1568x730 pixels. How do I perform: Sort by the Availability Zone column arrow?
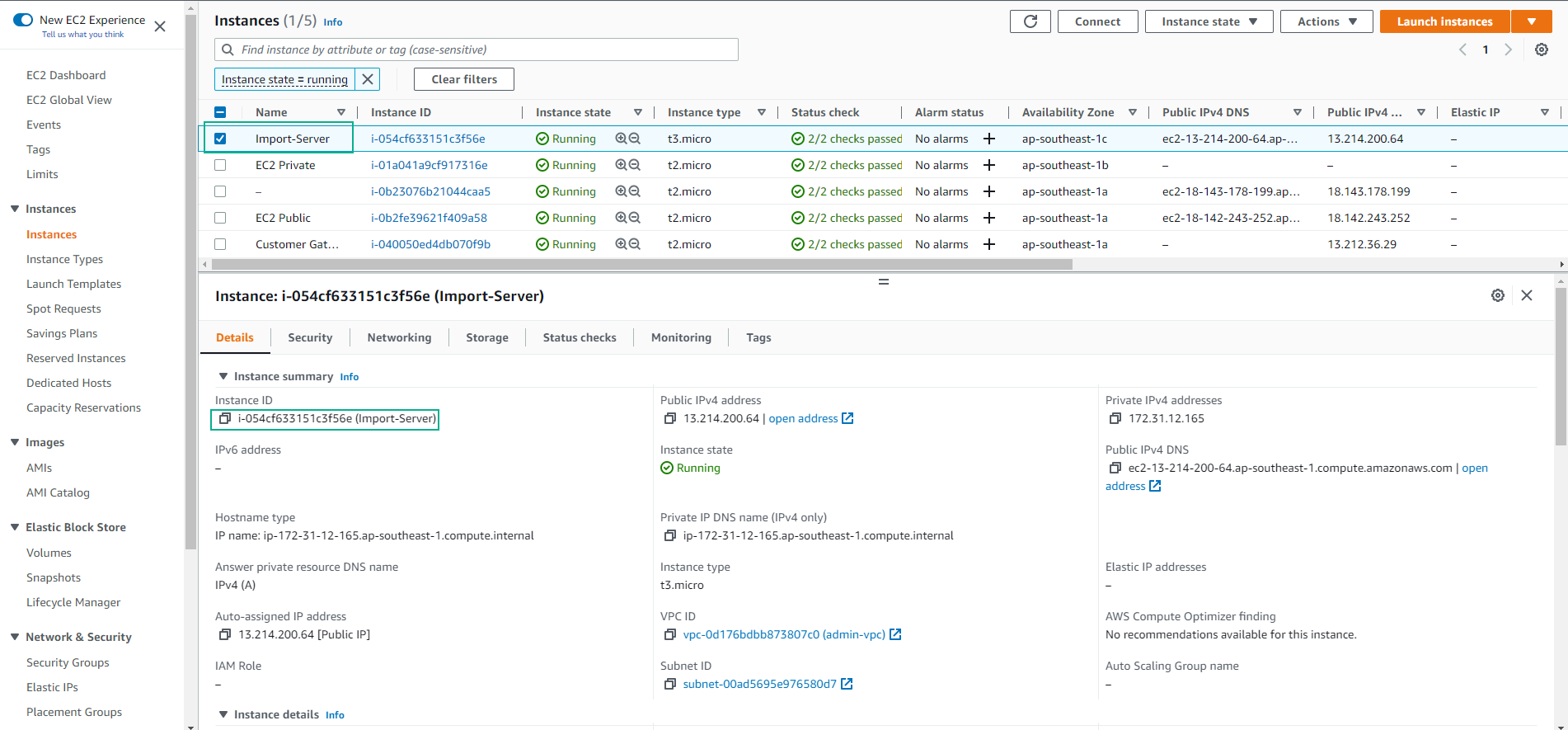tap(1133, 112)
